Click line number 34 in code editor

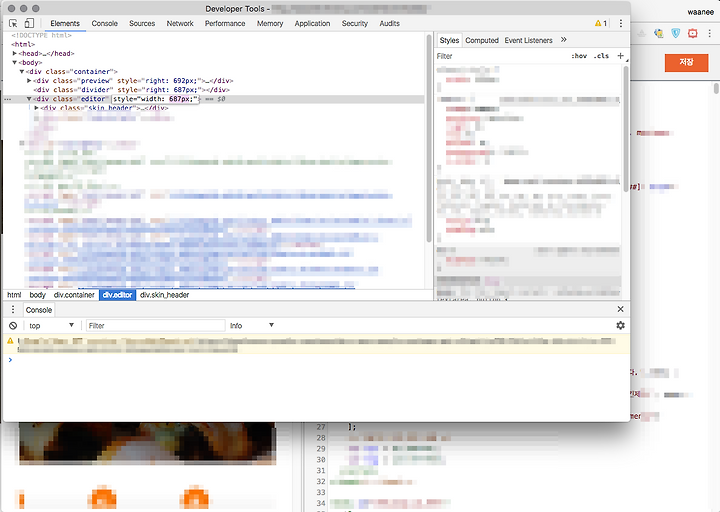(x=321, y=504)
